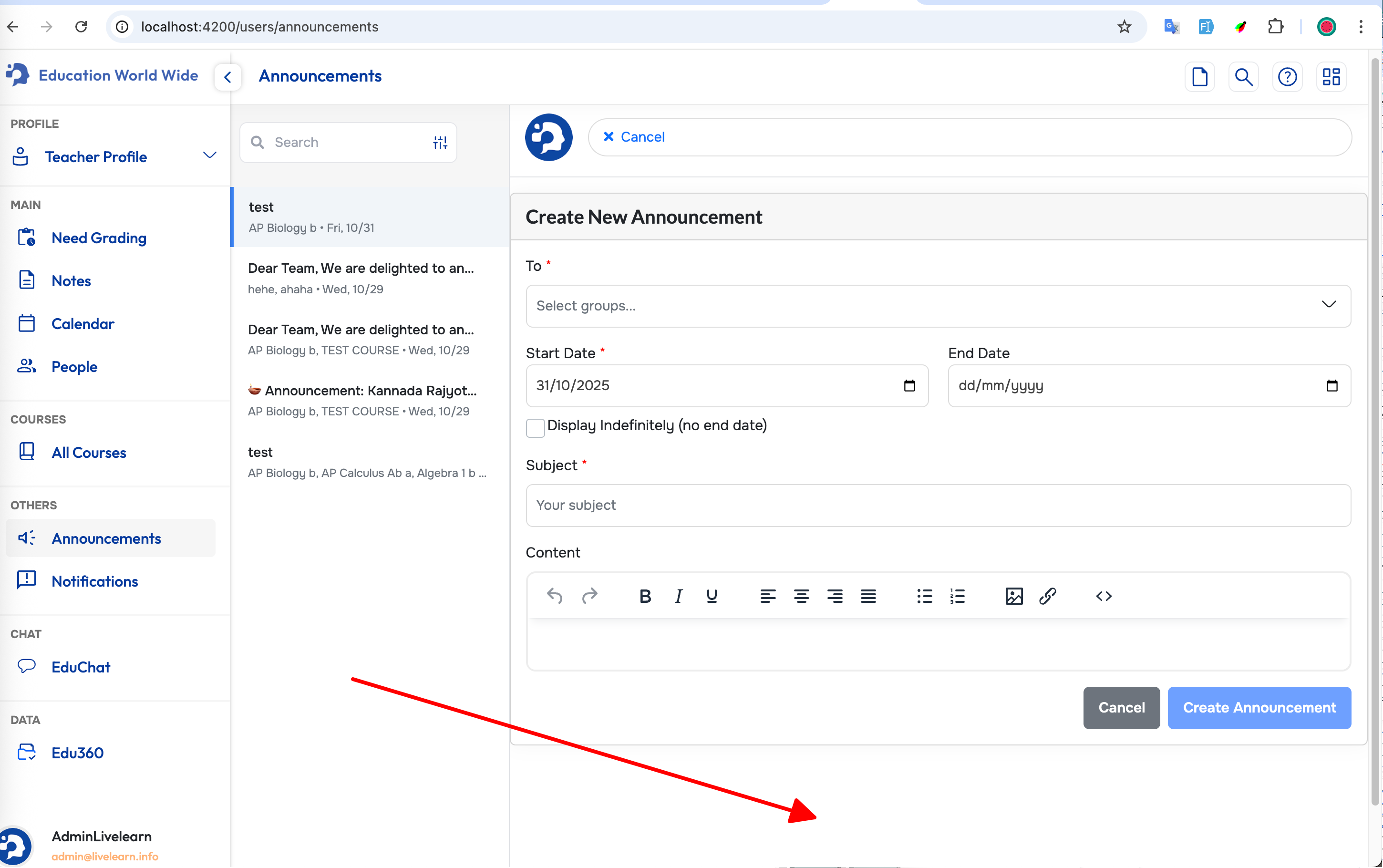Expand the Select groups dropdown
Image resolution: width=1383 pixels, height=868 pixels.
(1328, 305)
